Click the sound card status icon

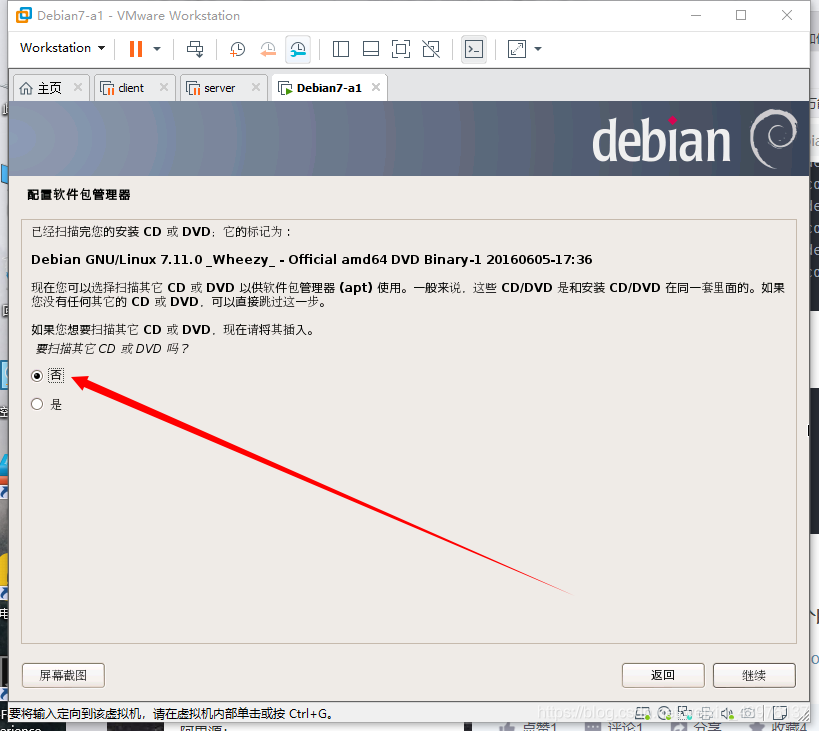728,713
